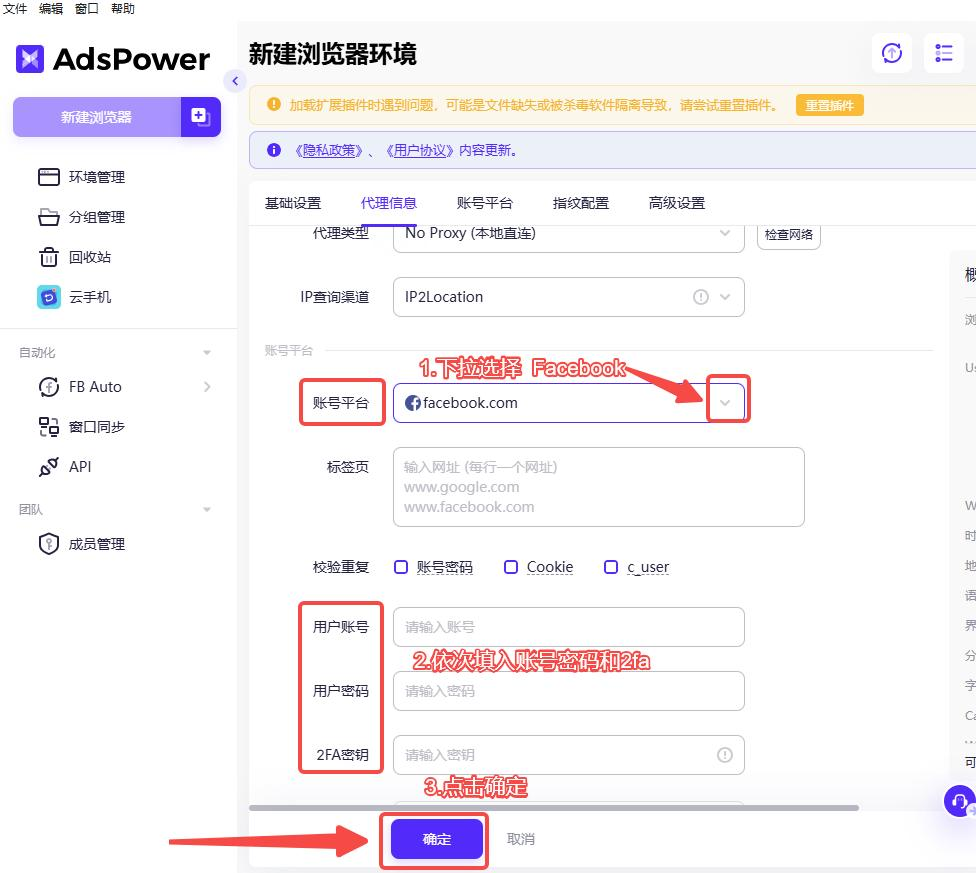
Task: Click the 取消 cancel button
Action: point(520,839)
